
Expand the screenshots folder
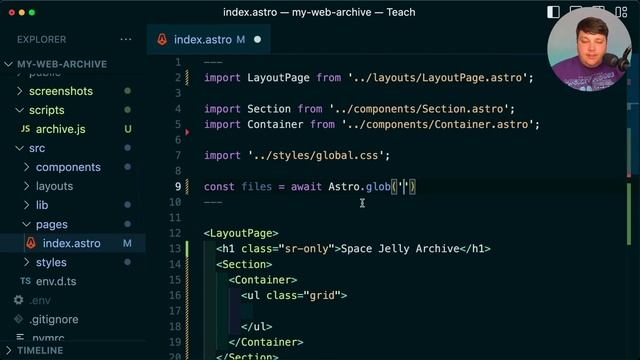[61, 91]
